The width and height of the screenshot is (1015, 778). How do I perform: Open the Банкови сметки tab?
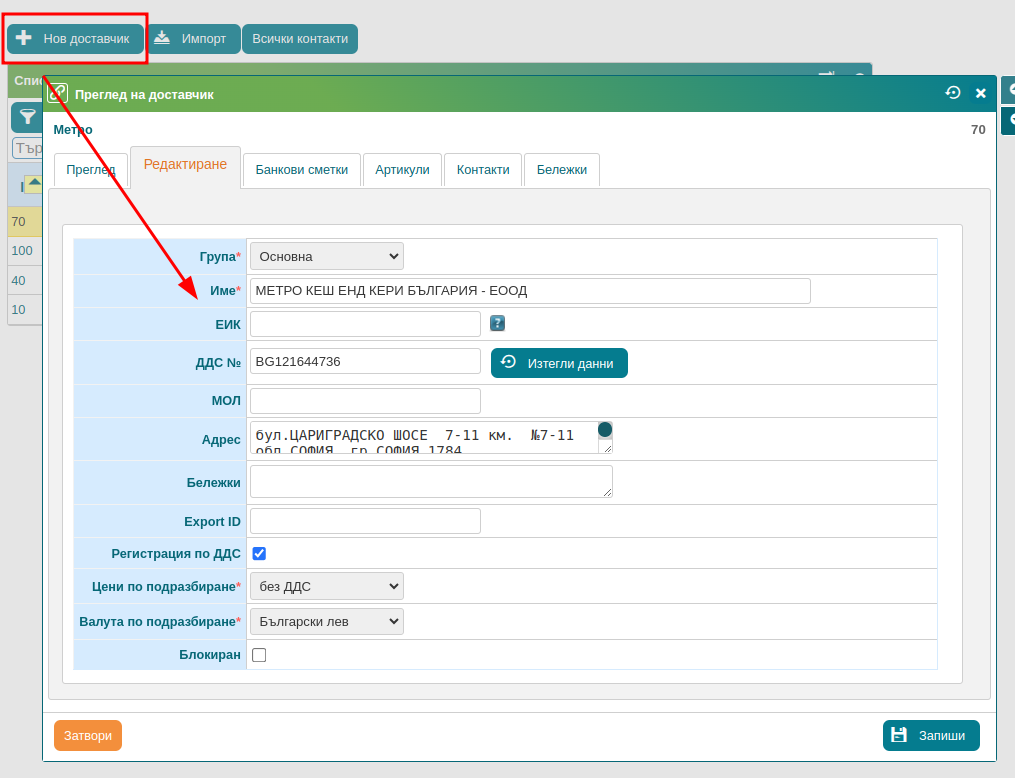point(302,170)
